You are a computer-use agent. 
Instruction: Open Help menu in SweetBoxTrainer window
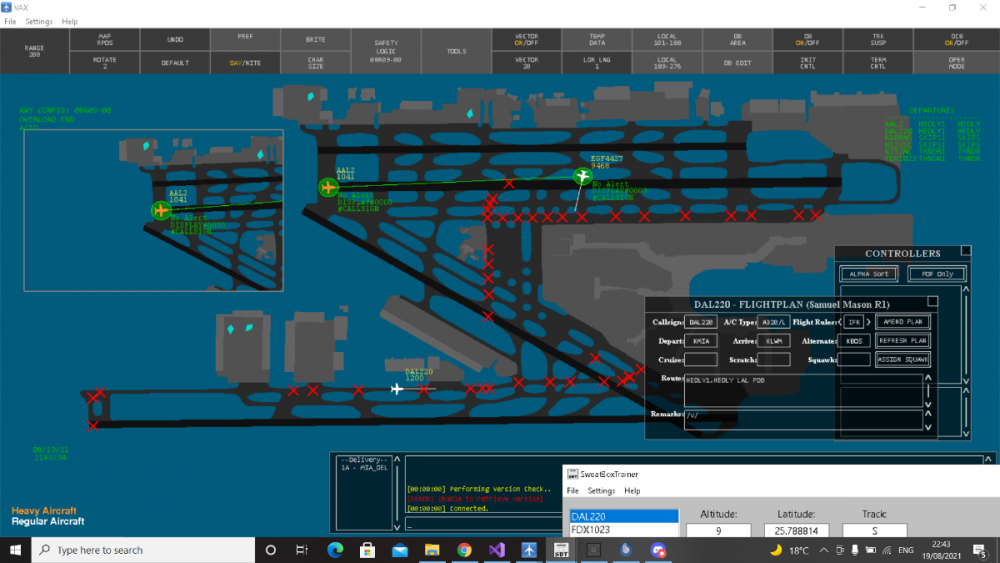(632, 491)
